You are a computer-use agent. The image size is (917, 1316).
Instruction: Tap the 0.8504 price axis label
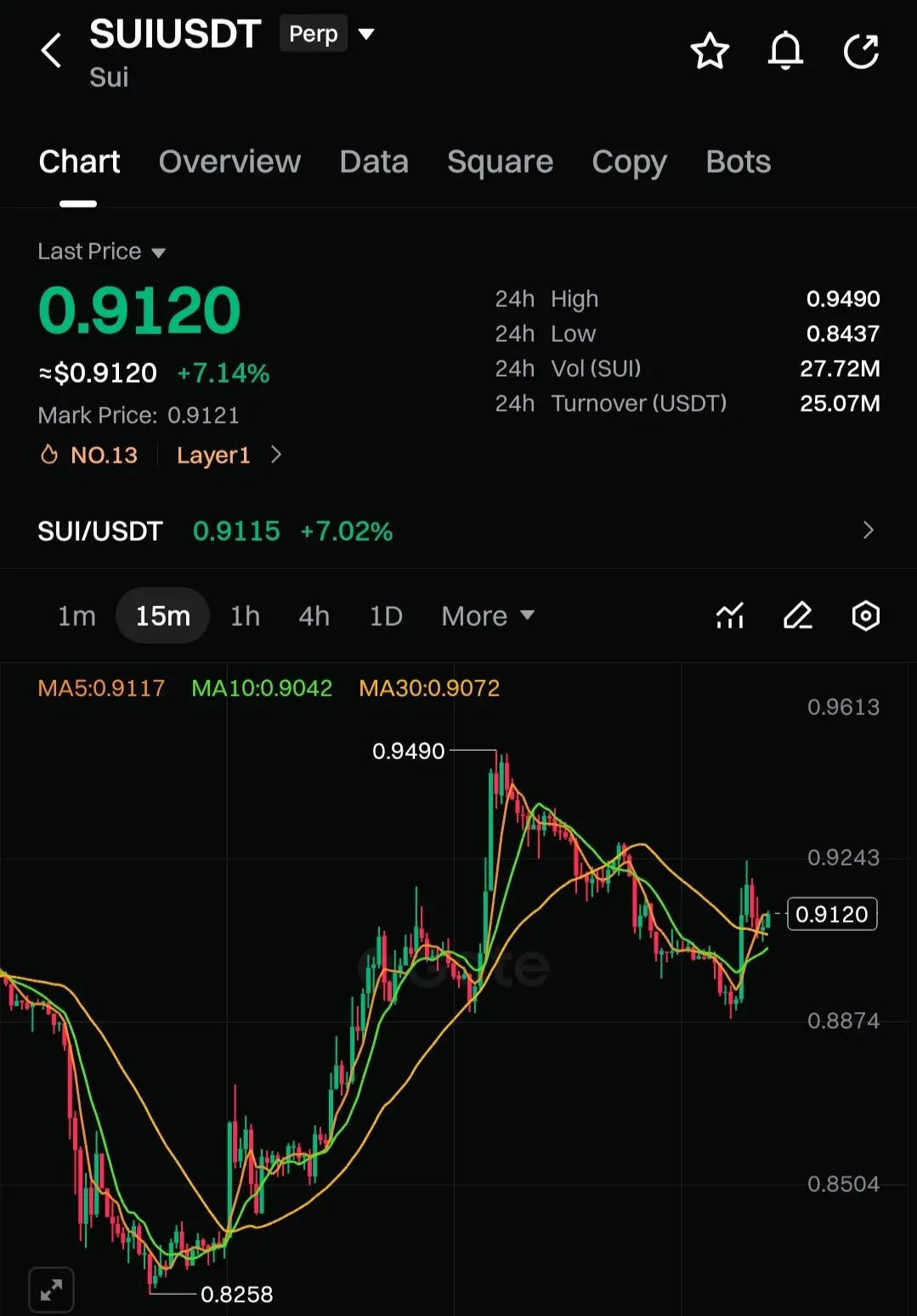(843, 1183)
